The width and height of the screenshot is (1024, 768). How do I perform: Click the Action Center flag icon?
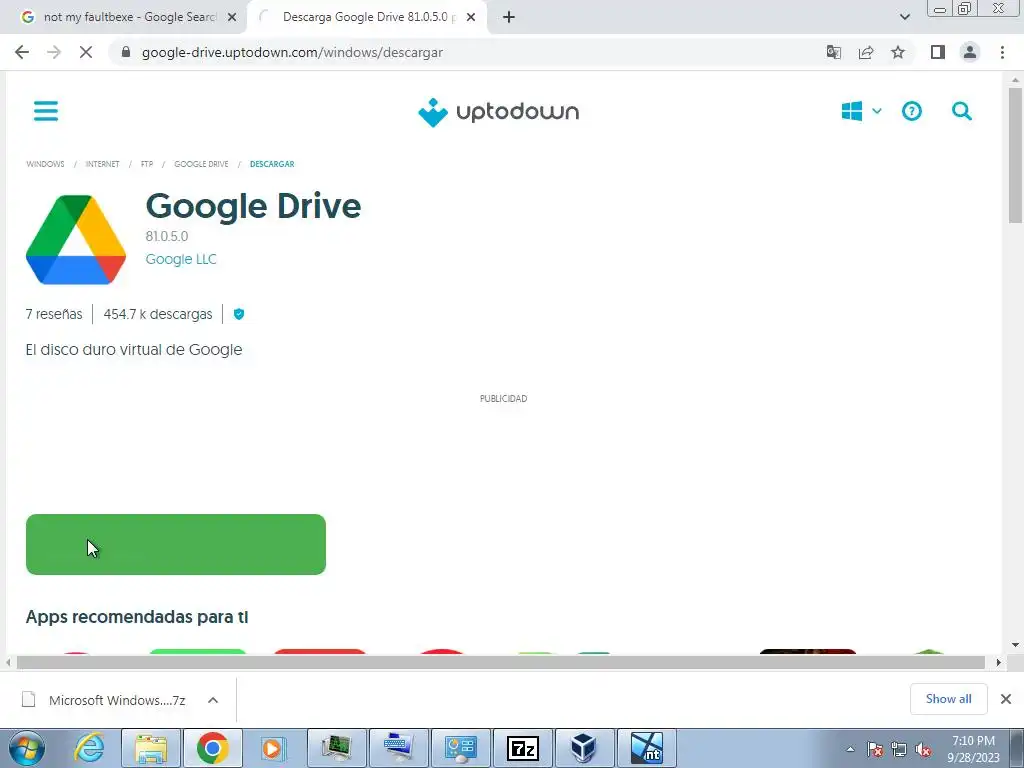[875, 750]
